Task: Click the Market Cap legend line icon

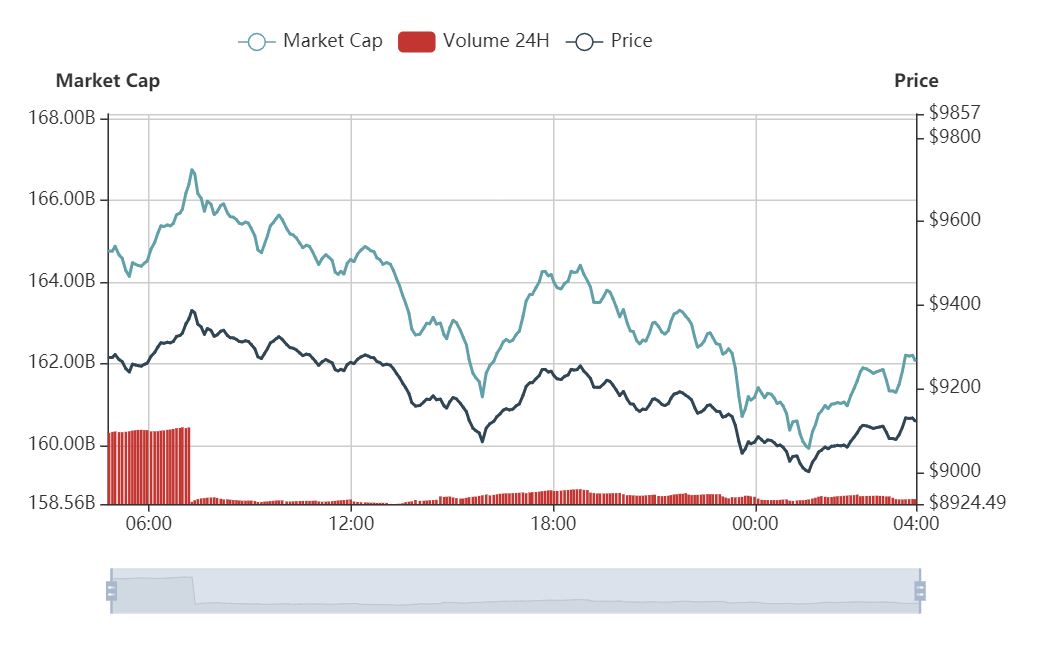Action: [x=257, y=41]
